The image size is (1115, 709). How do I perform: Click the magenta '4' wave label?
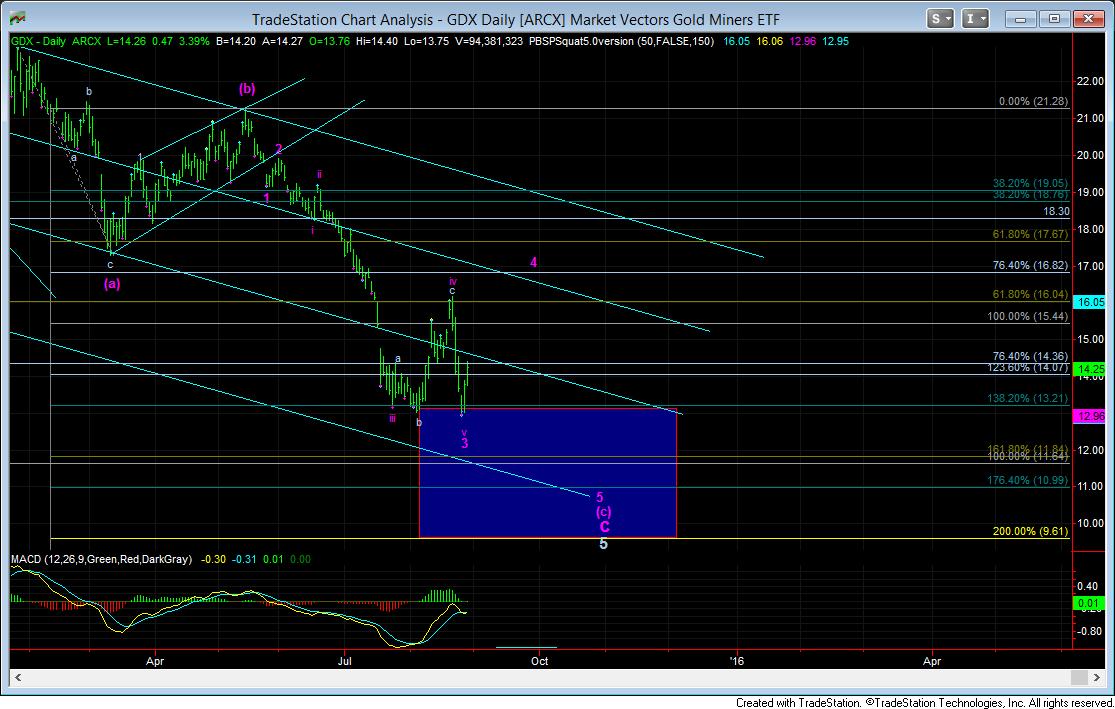533,262
